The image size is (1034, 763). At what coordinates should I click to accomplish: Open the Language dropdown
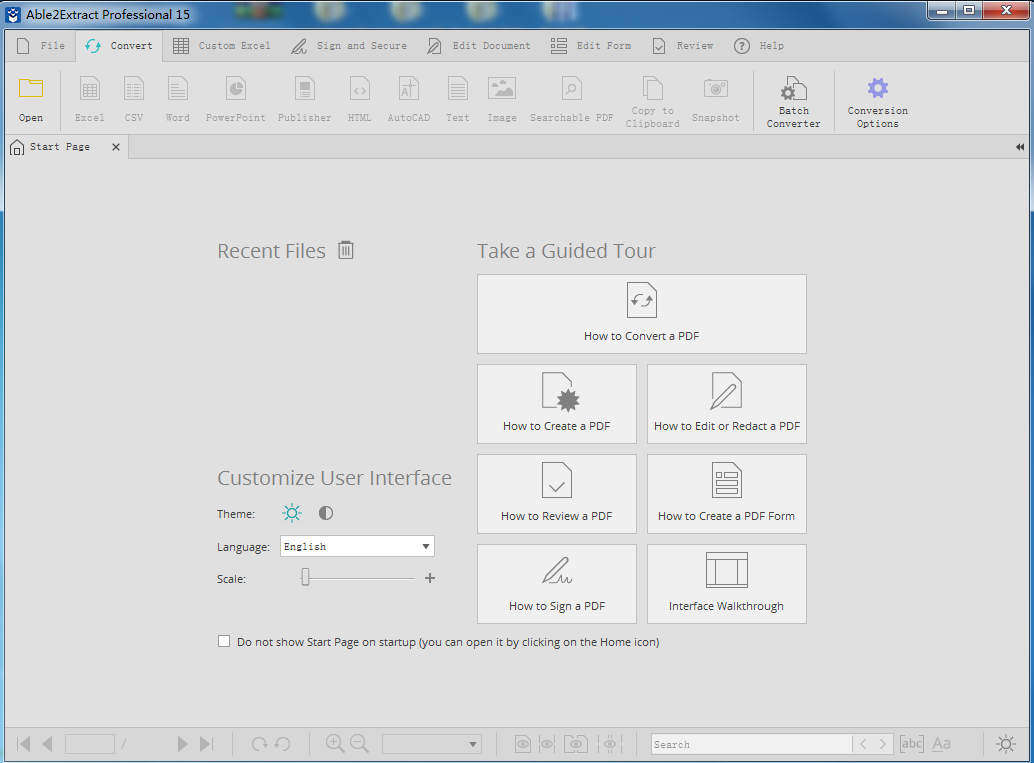[x=357, y=546]
